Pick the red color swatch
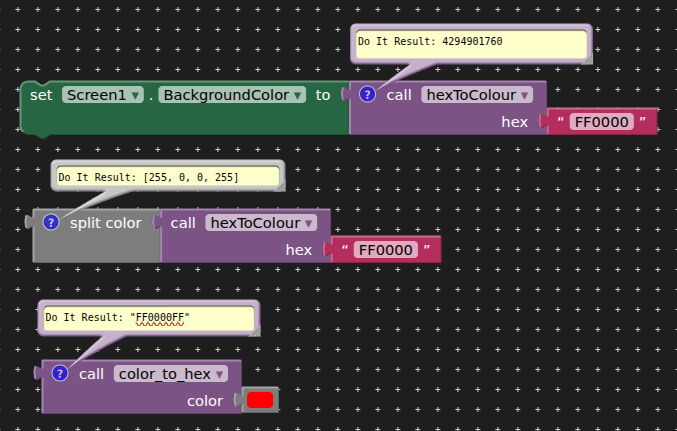The width and height of the screenshot is (677, 431). 260,400
